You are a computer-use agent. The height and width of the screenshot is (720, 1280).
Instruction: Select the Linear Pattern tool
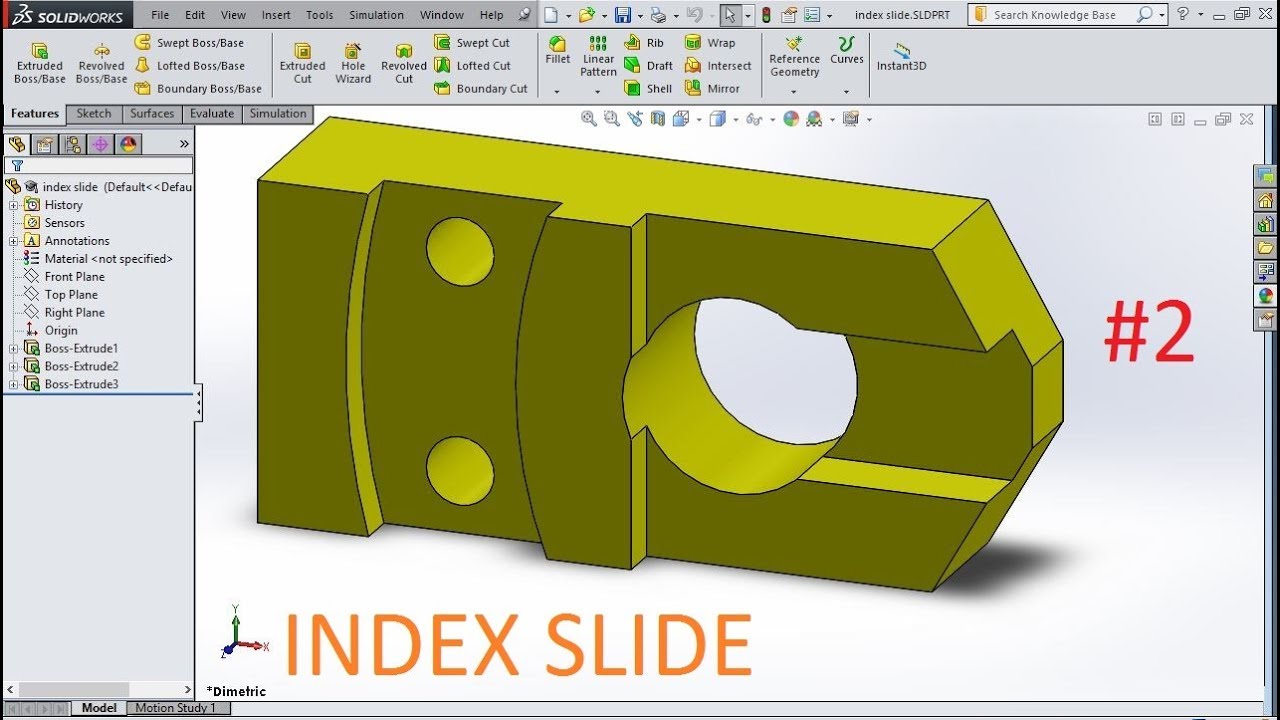coord(598,56)
